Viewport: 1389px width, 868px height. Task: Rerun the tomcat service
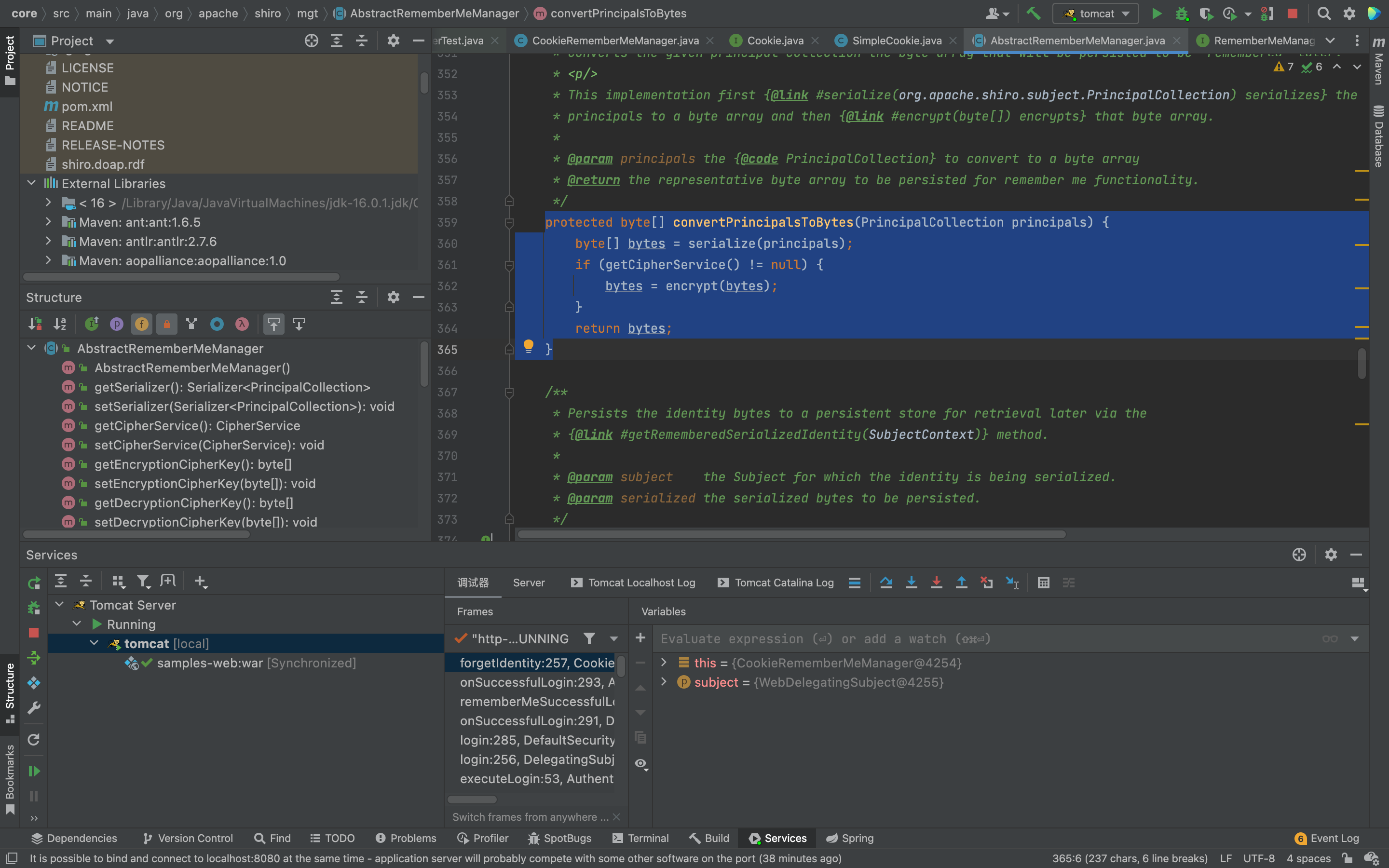[34, 583]
